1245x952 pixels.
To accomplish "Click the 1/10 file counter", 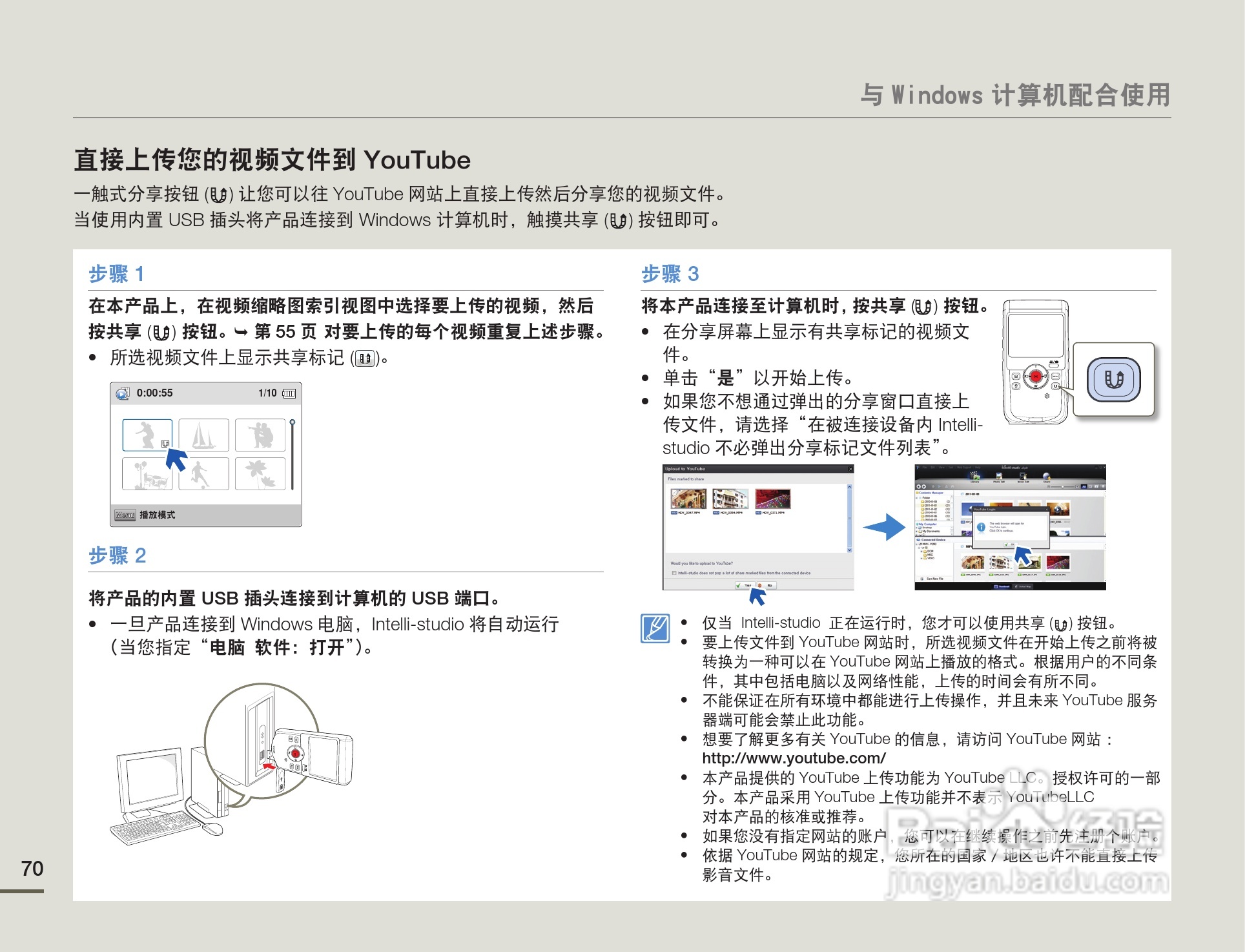I will (x=267, y=393).
